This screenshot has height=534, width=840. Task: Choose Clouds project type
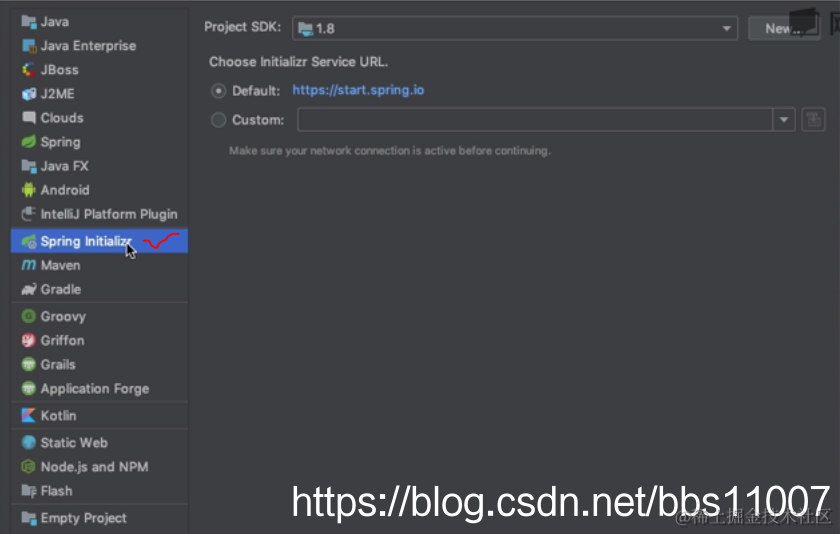click(x=62, y=117)
